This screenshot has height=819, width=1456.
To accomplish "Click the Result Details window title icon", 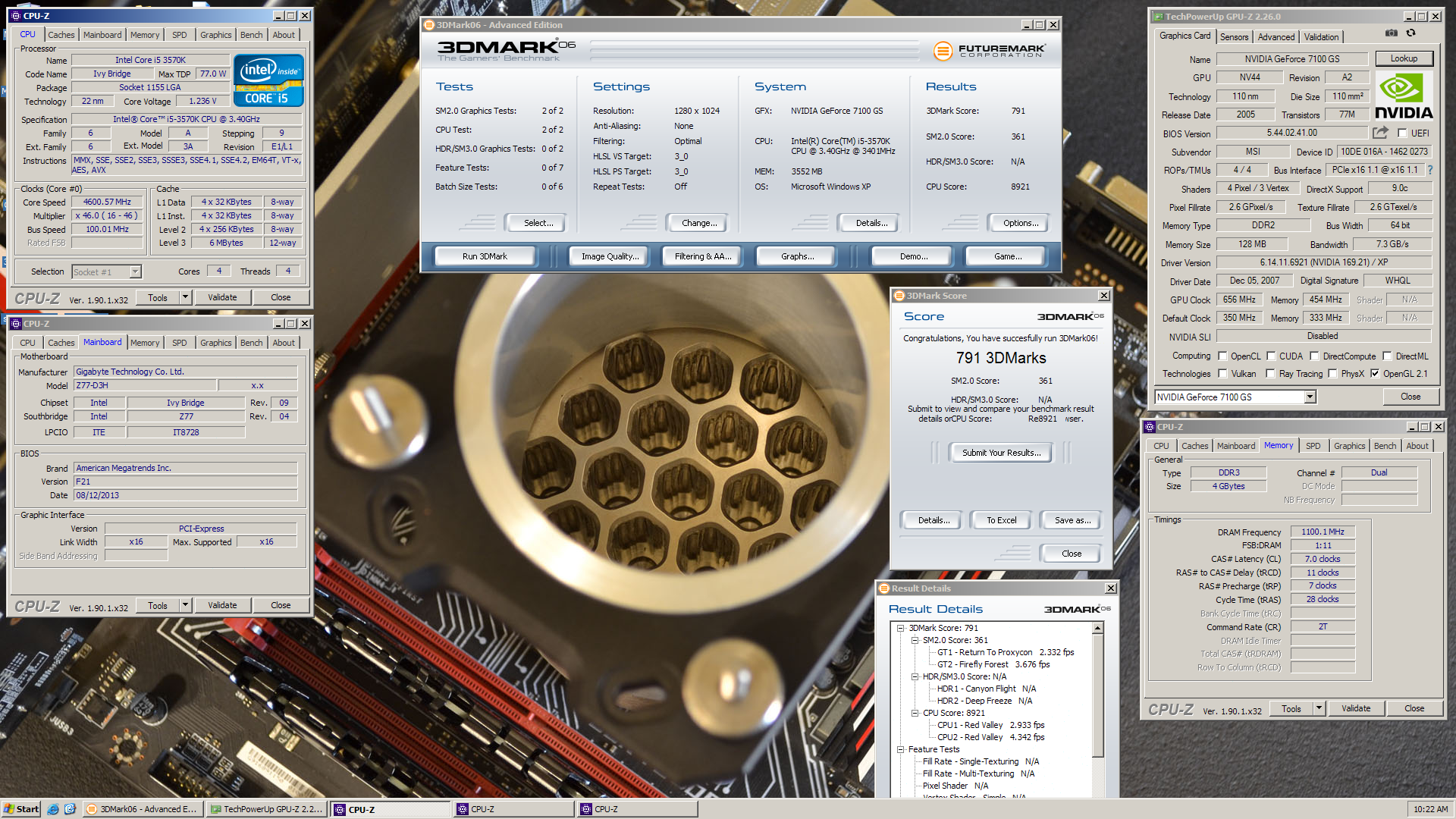I will coord(884,588).
